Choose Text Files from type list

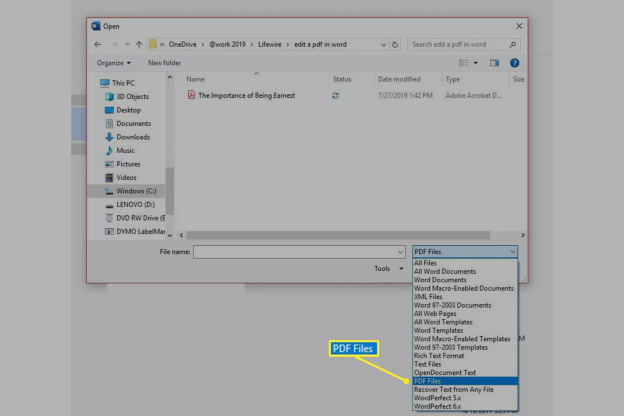tap(465, 364)
